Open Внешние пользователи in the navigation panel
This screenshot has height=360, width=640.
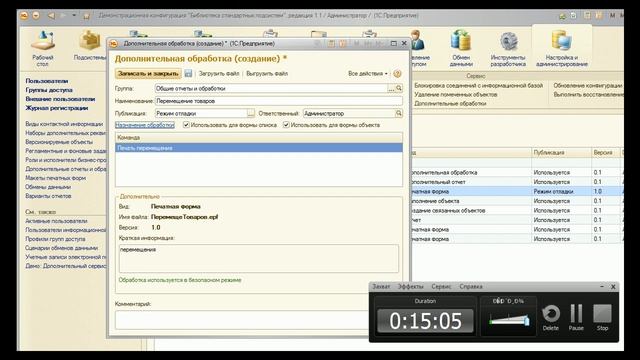60,99
